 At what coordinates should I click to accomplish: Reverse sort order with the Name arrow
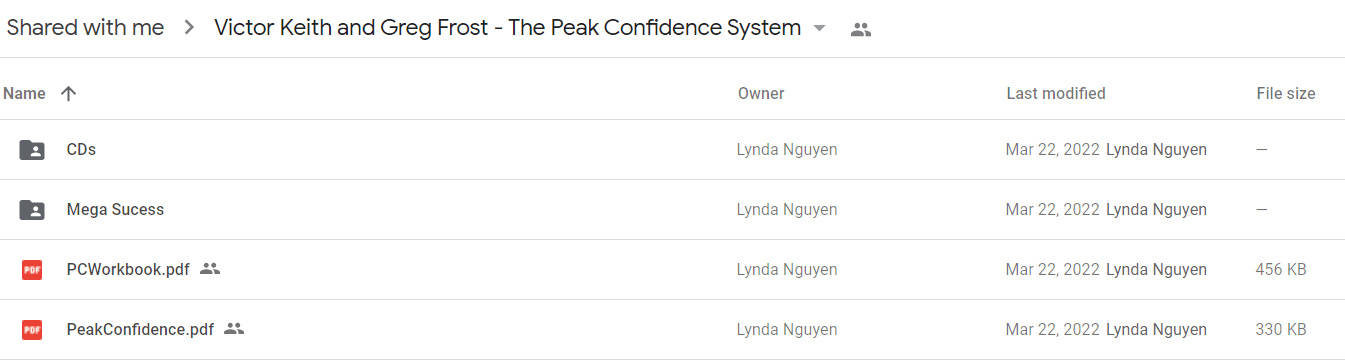pyautogui.click(x=68, y=94)
